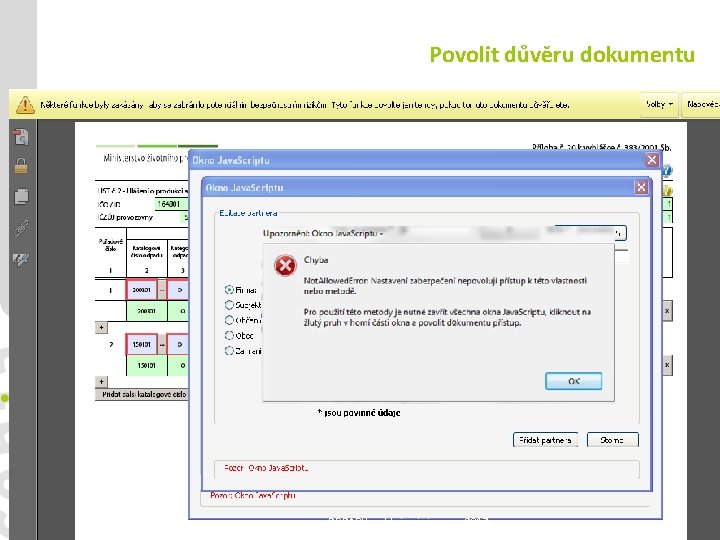Image resolution: width=720 pixels, height=540 pixels.
Task: Click the NotAllowedError message text
Action: (445, 286)
